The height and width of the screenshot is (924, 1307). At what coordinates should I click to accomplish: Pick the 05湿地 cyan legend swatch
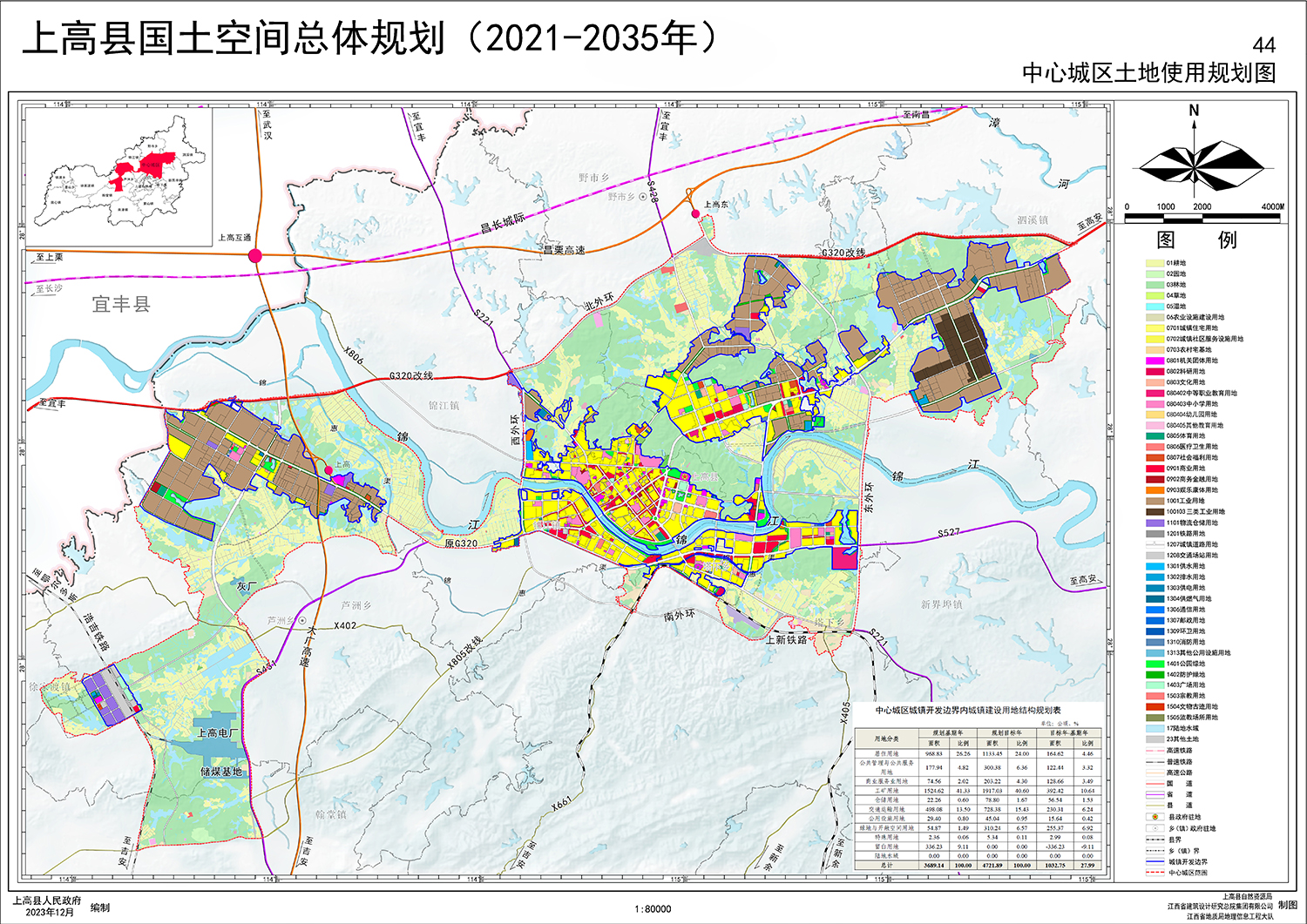(1155, 307)
